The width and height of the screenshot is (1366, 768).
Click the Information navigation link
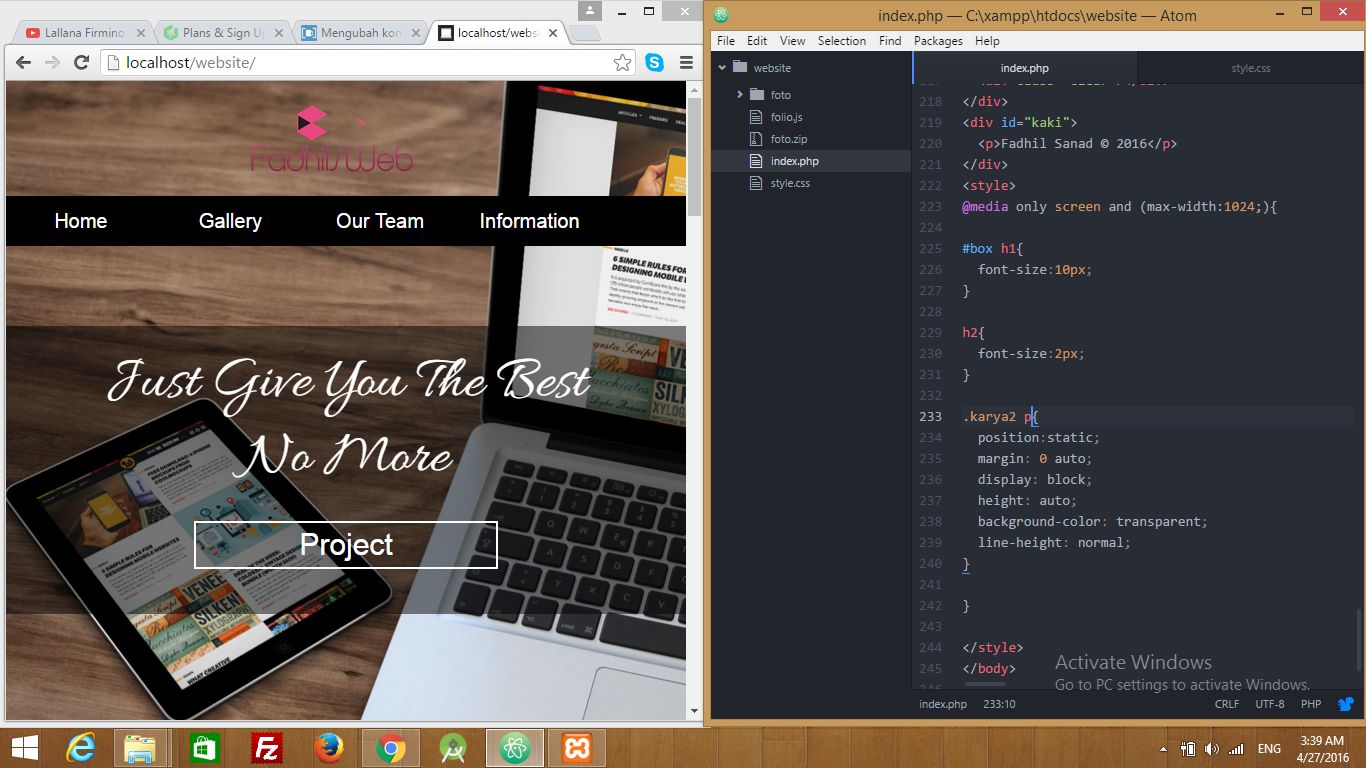point(529,221)
